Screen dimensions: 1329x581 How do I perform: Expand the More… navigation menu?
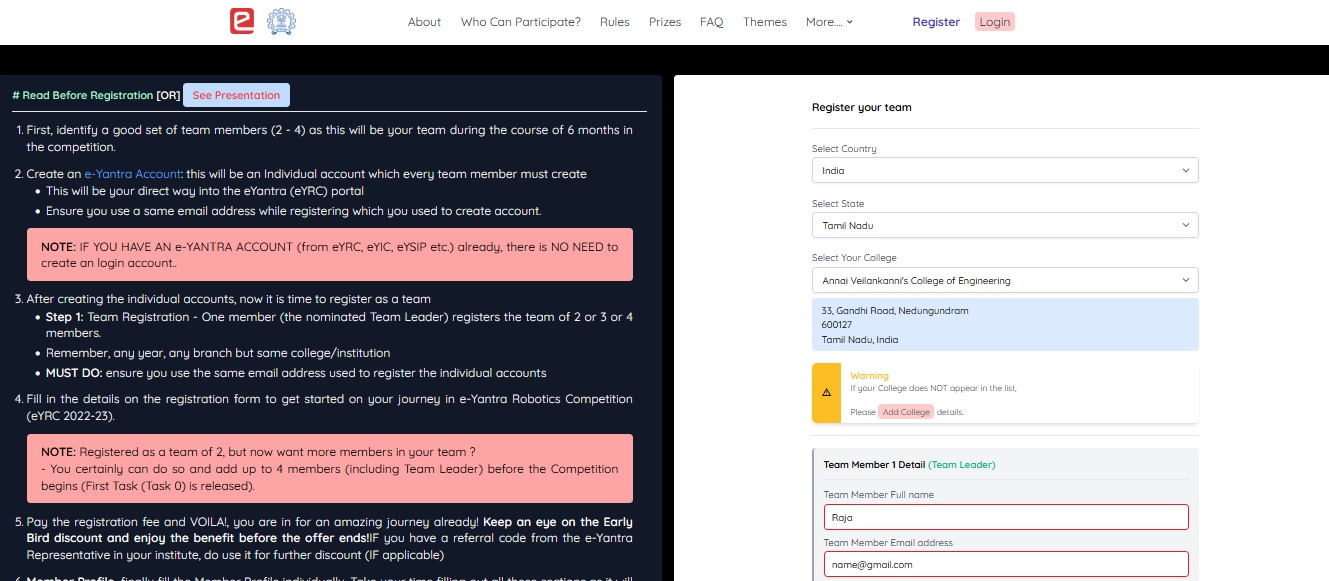tap(829, 22)
